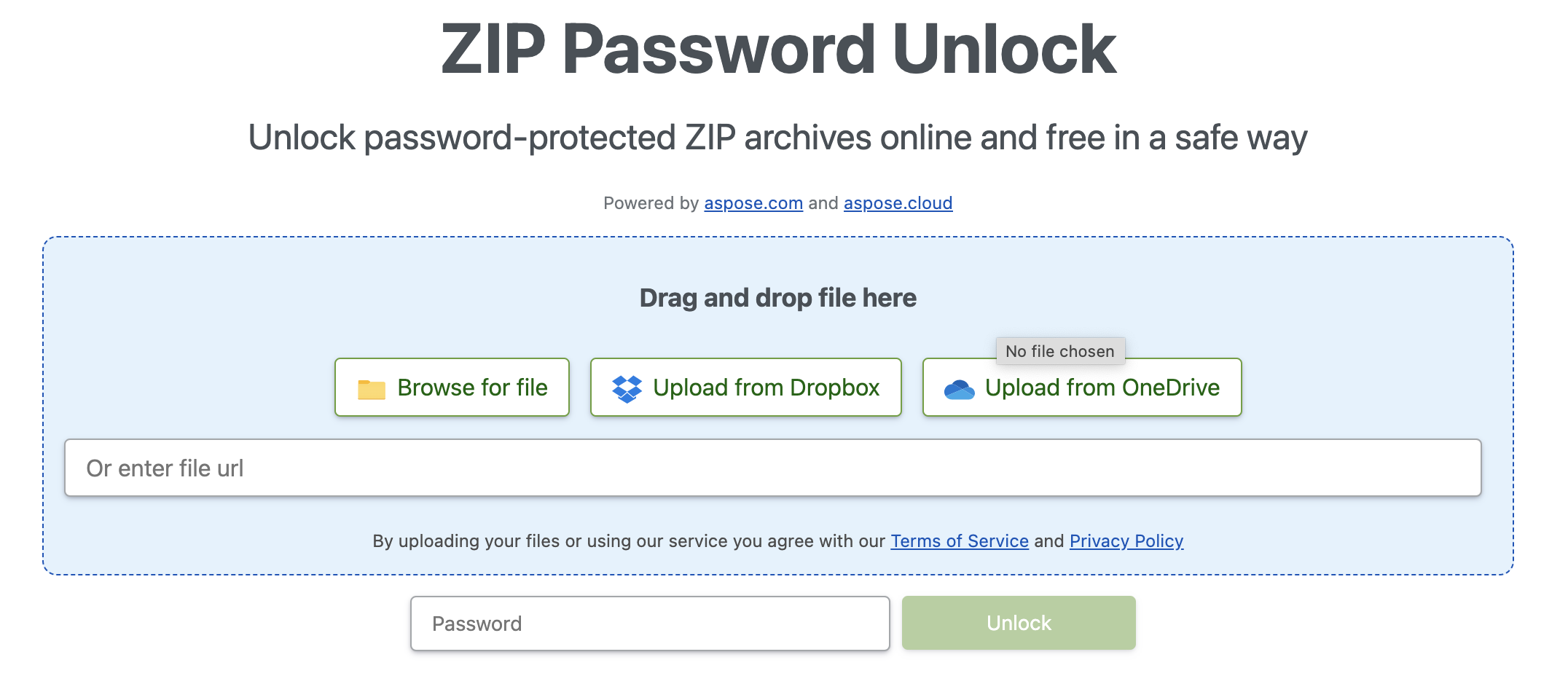
Task: Select the Browse for file button
Action: pos(452,388)
